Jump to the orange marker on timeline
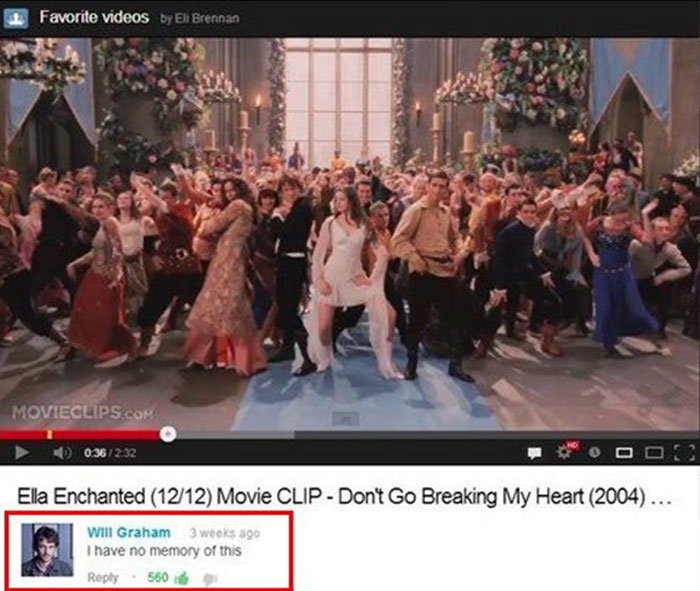 50,434
